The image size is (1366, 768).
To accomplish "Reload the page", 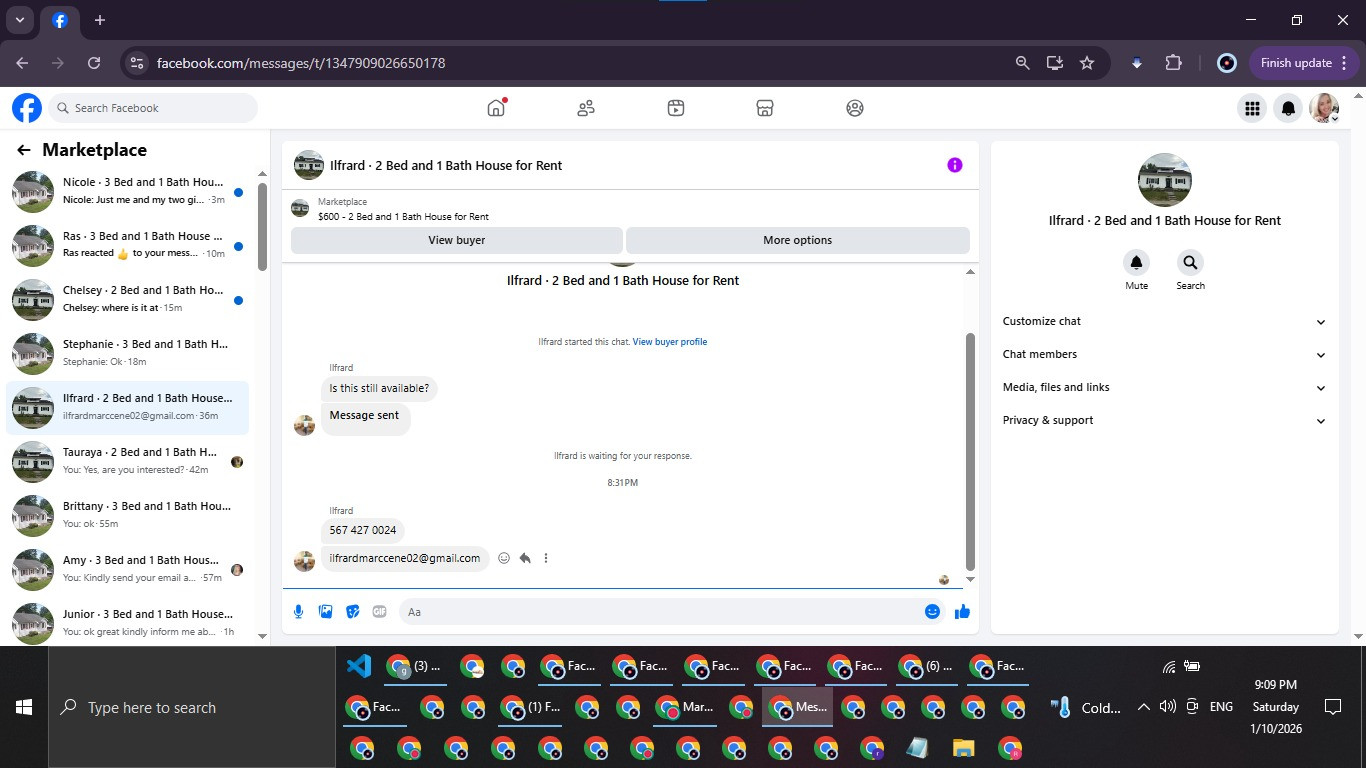I will pyautogui.click(x=94, y=62).
